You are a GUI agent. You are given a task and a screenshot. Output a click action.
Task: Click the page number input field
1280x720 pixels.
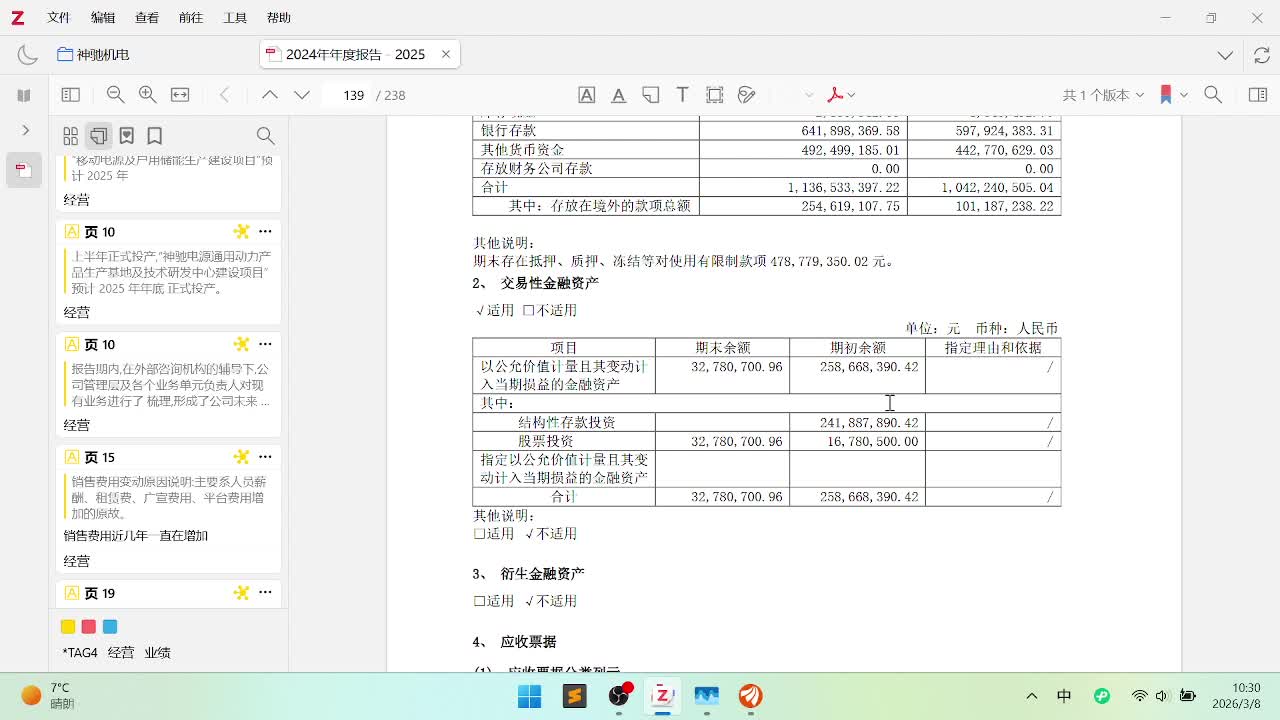tap(353, 95)
